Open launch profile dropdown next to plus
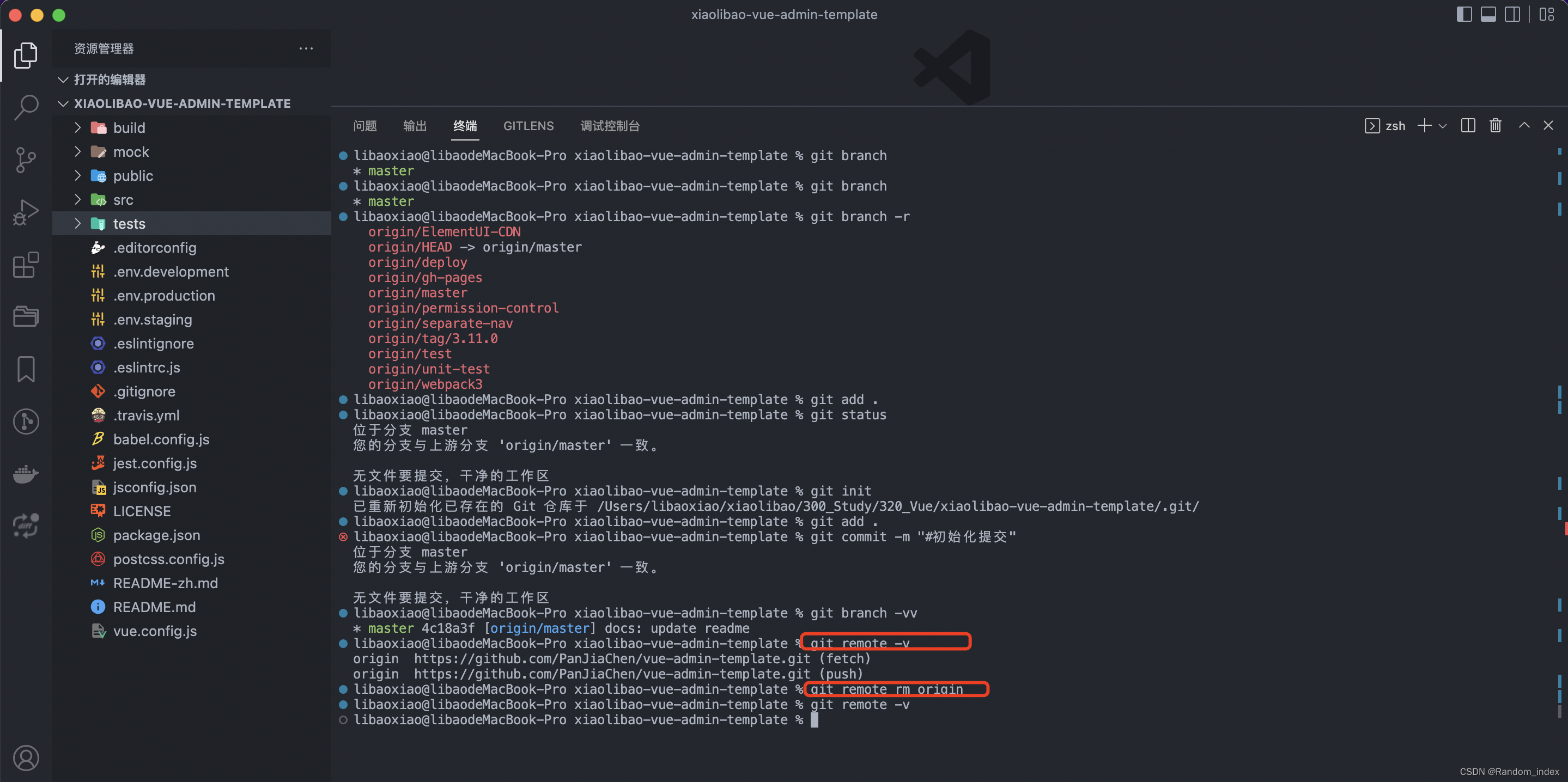 coord(1442,126)
